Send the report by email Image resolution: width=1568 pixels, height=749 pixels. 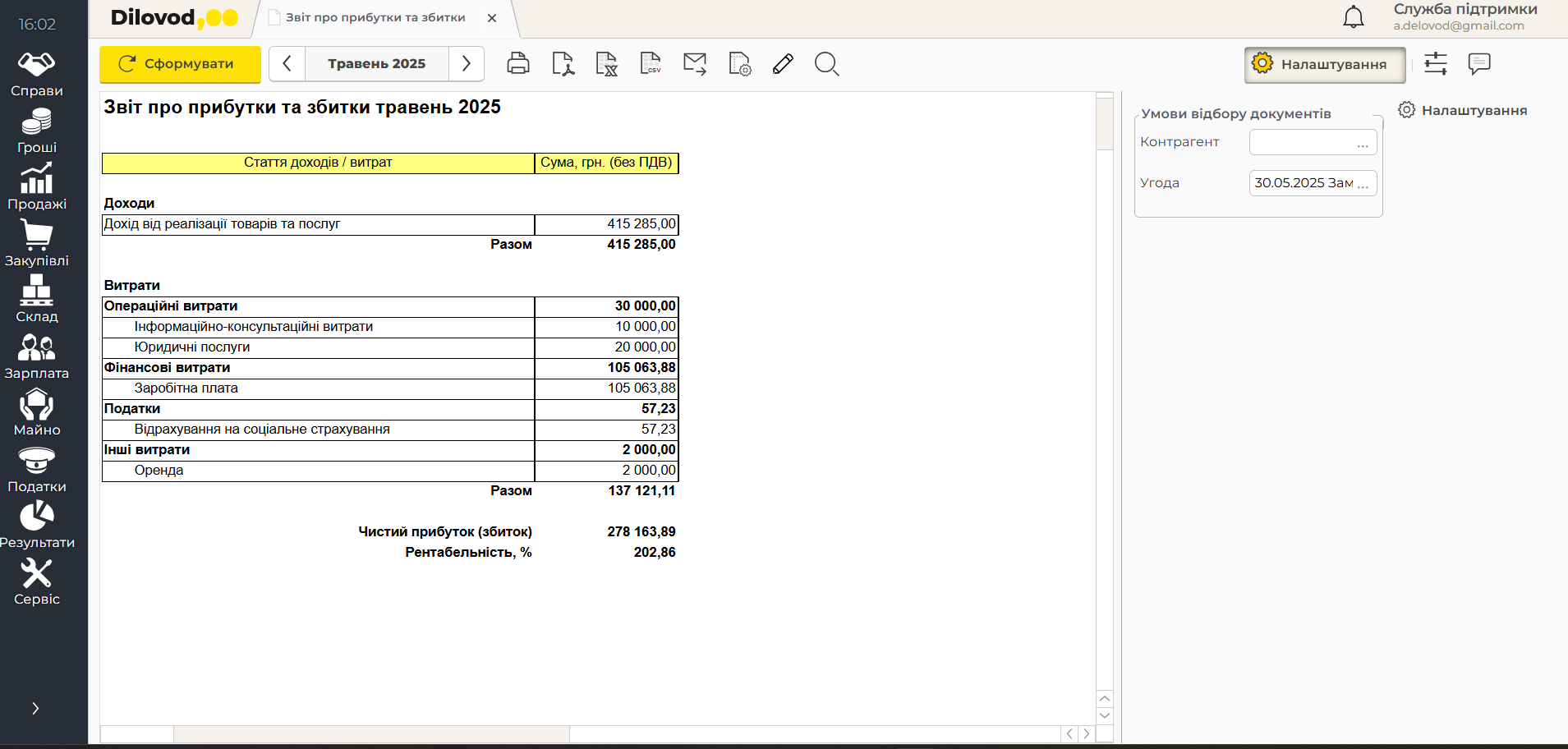tap(695, 64)
